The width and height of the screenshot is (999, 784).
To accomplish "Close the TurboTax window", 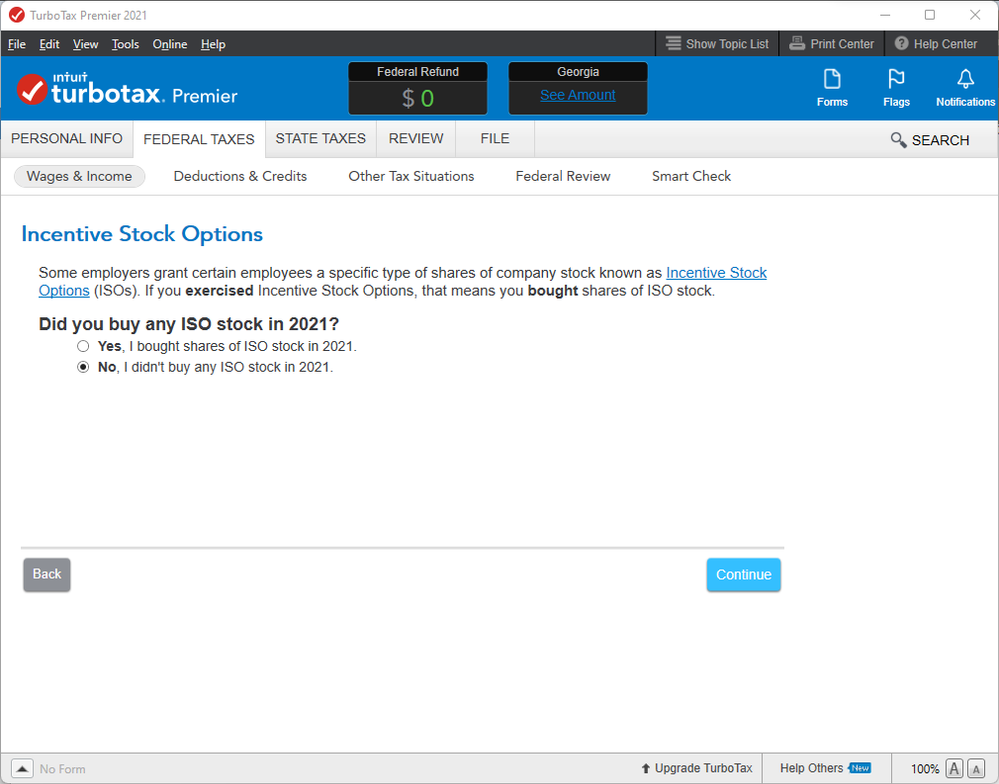I will 975,15.
